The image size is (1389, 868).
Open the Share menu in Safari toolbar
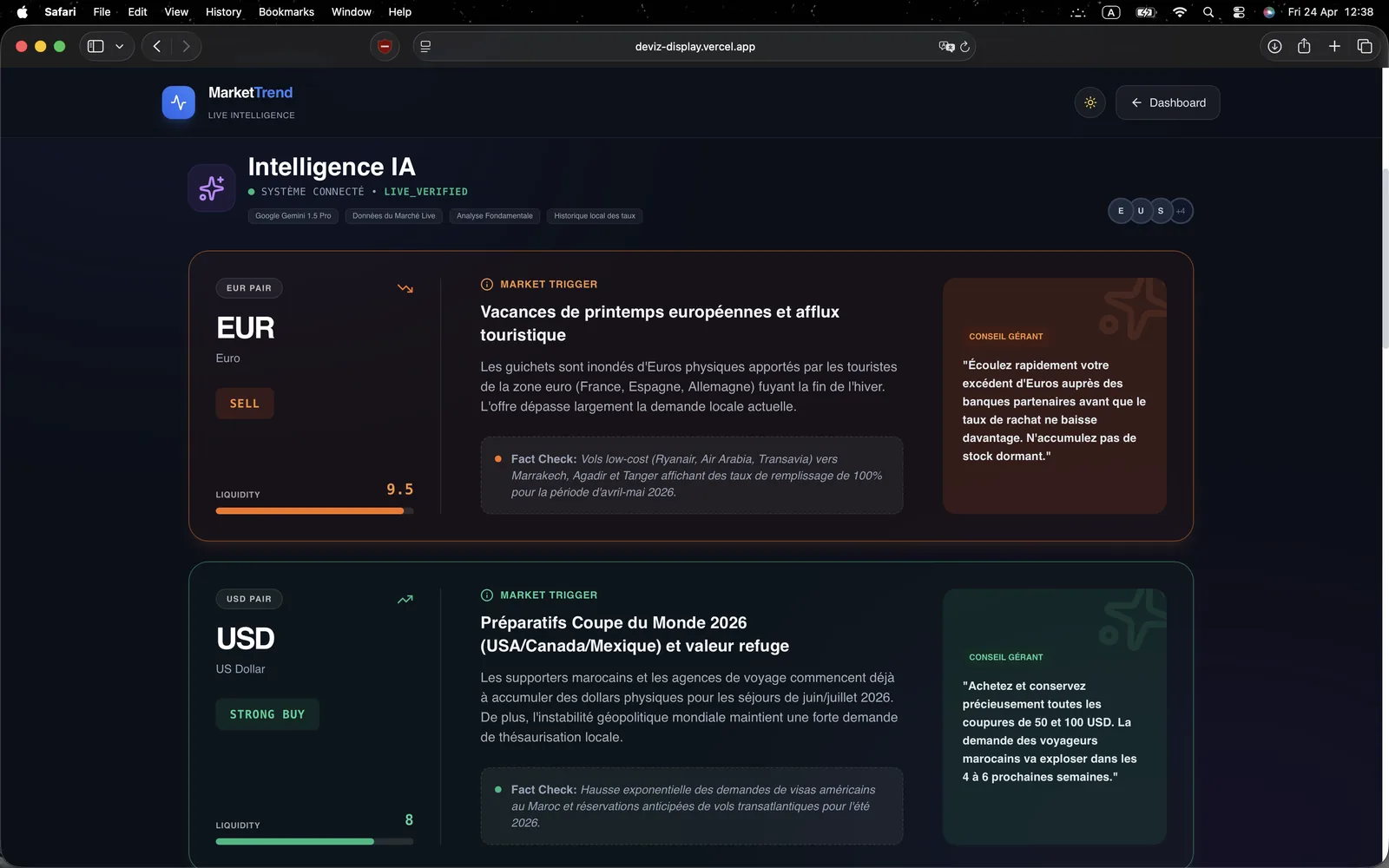pyautogui.click(x=1304, y=46)
